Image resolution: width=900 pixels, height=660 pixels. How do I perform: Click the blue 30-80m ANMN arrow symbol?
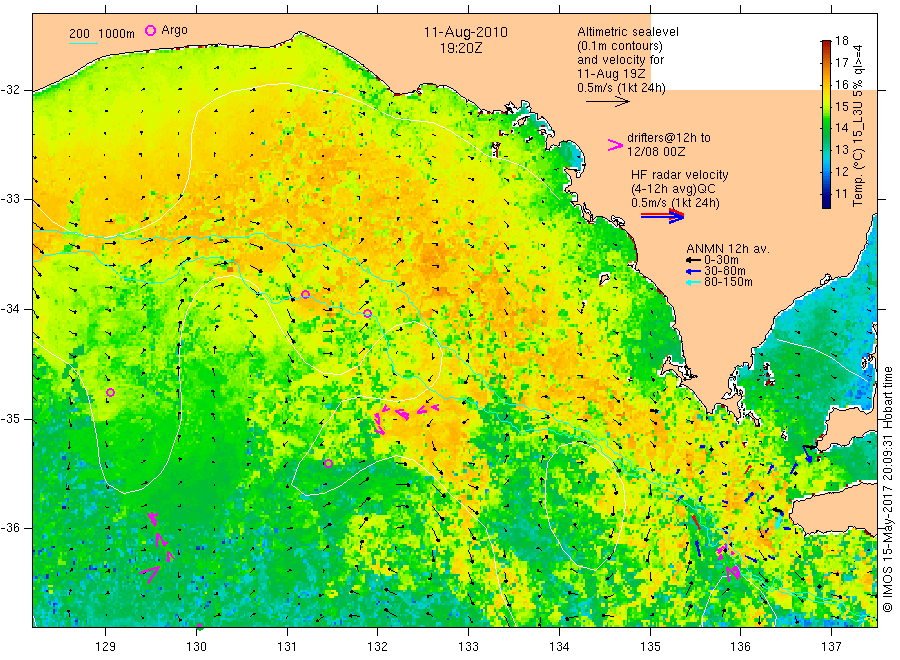point(693,271)
